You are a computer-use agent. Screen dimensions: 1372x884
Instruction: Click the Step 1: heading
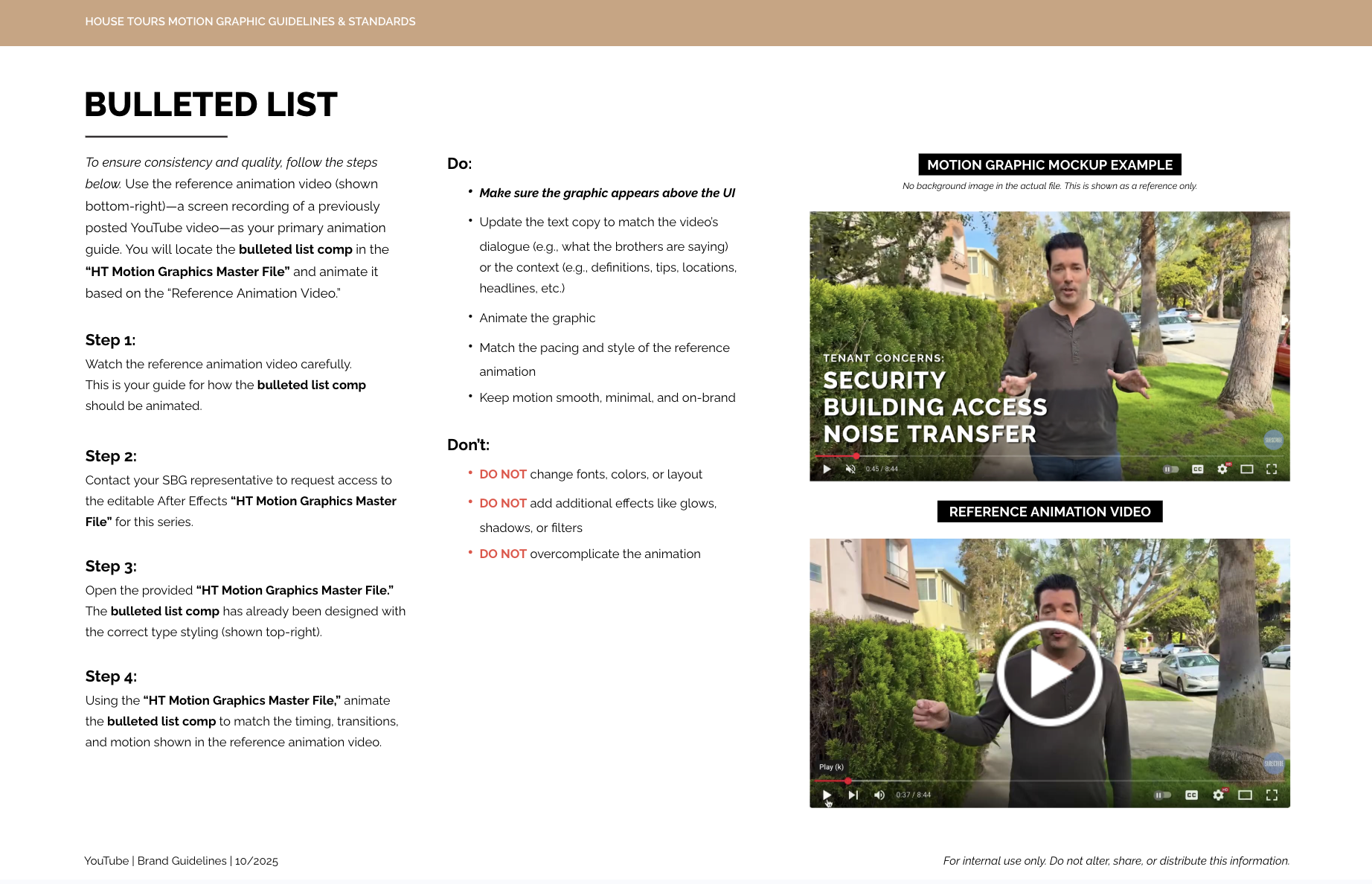110,340
